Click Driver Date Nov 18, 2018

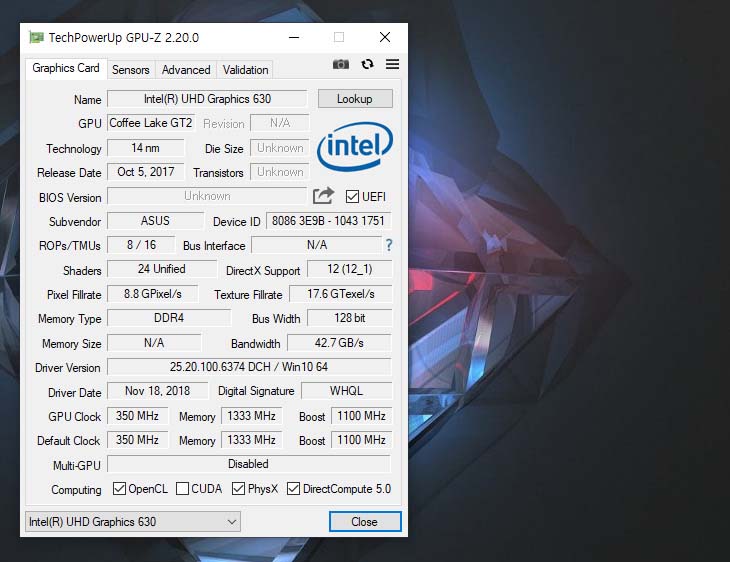[157, 391]
